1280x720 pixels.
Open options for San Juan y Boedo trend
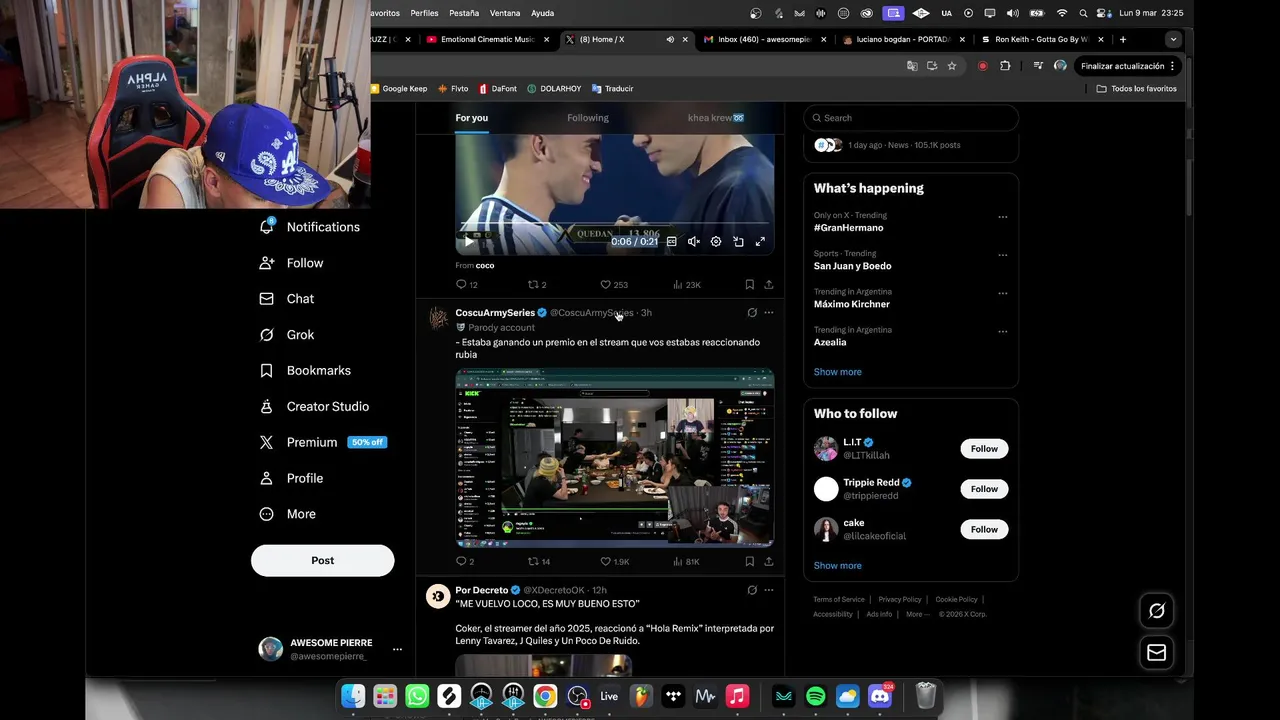[x=1002, y=255]
